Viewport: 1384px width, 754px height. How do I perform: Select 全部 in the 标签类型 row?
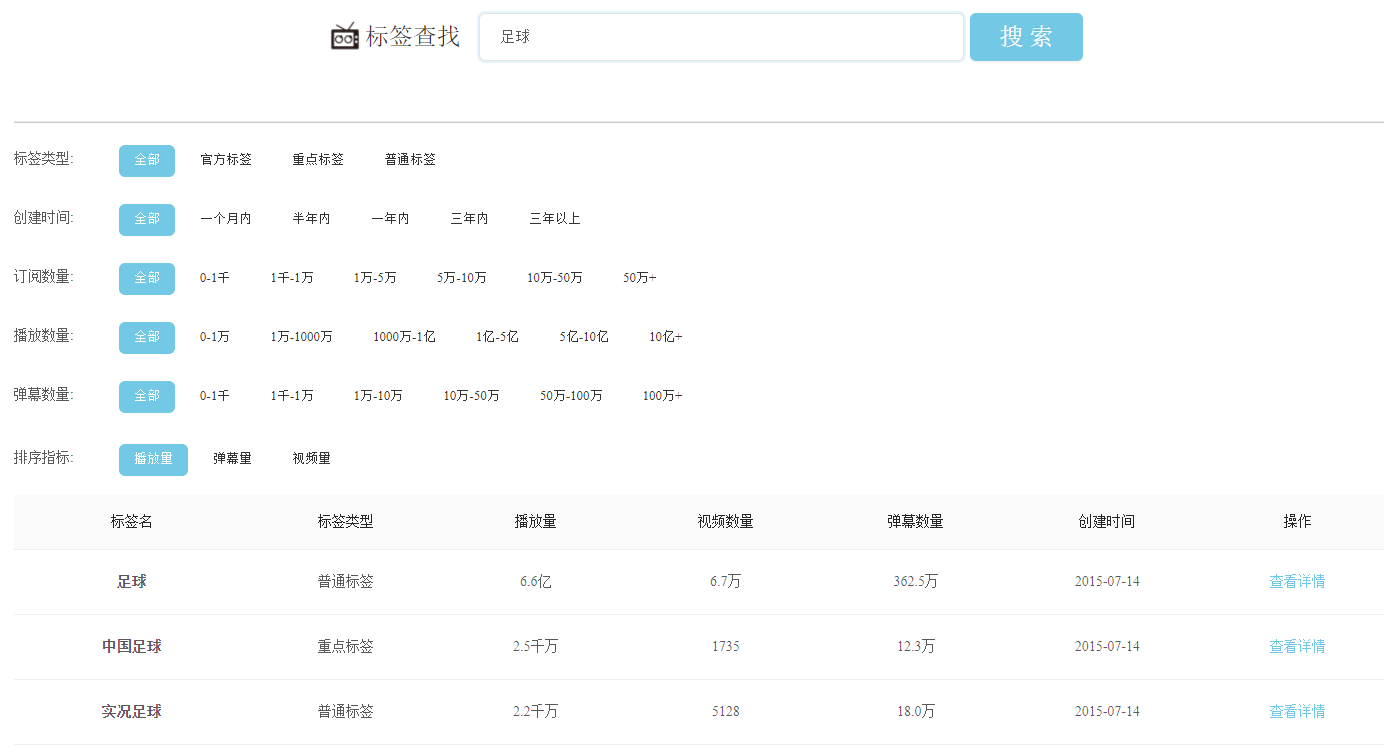[x=147, y=160]
